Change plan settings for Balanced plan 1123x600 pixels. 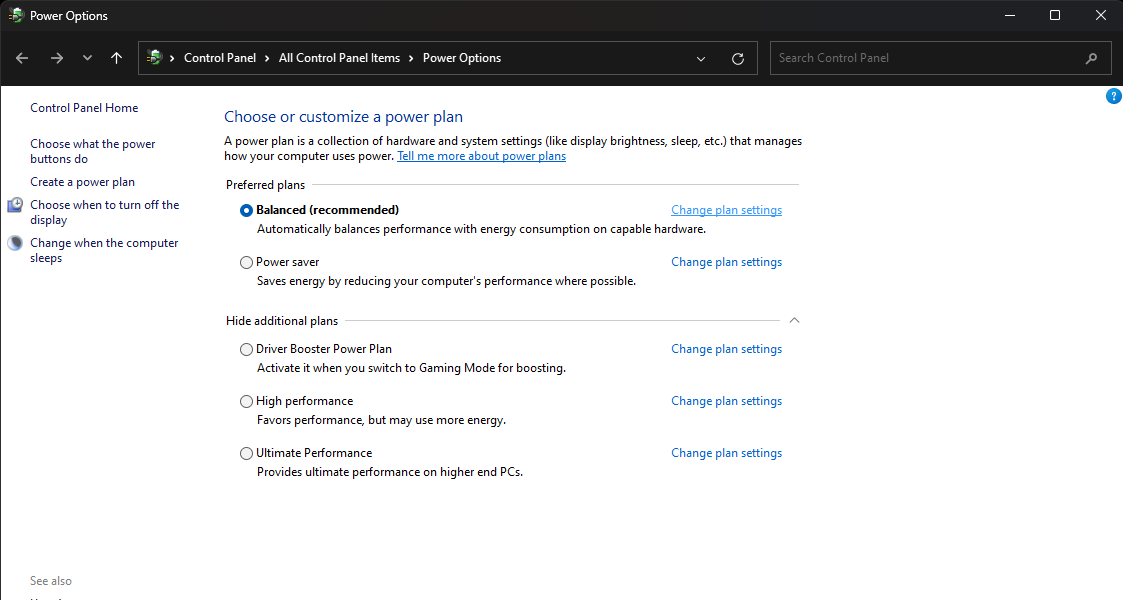726,210
